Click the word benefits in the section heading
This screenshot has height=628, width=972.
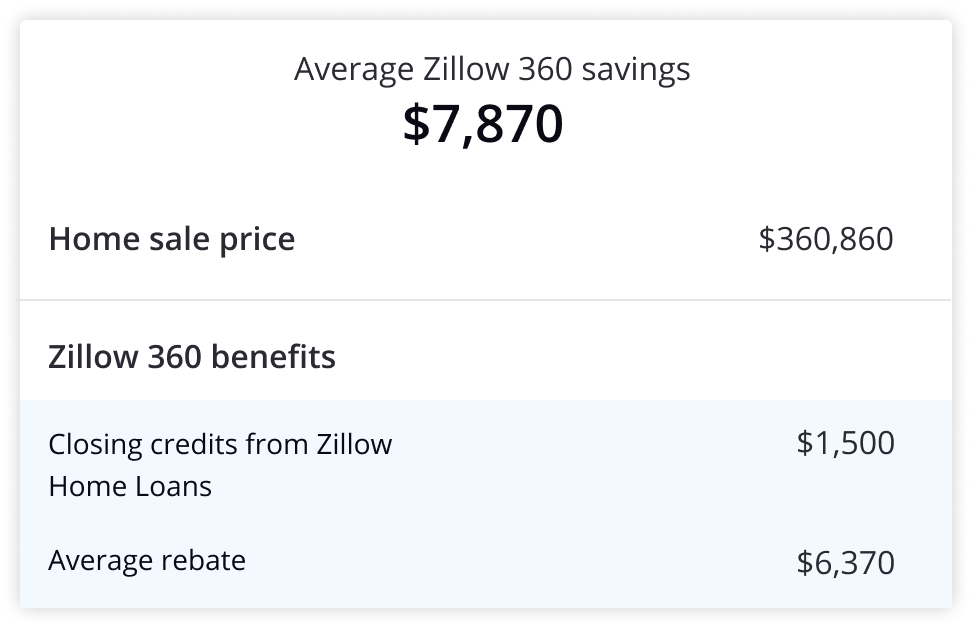[273, 357]
